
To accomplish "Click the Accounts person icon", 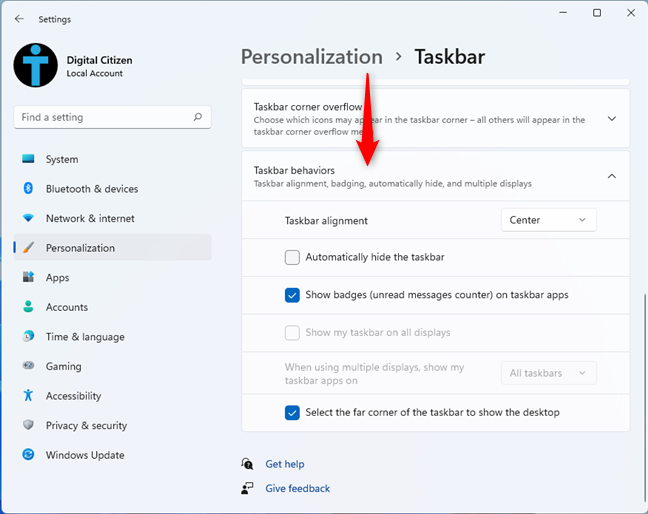I will [x=28, y=307].
